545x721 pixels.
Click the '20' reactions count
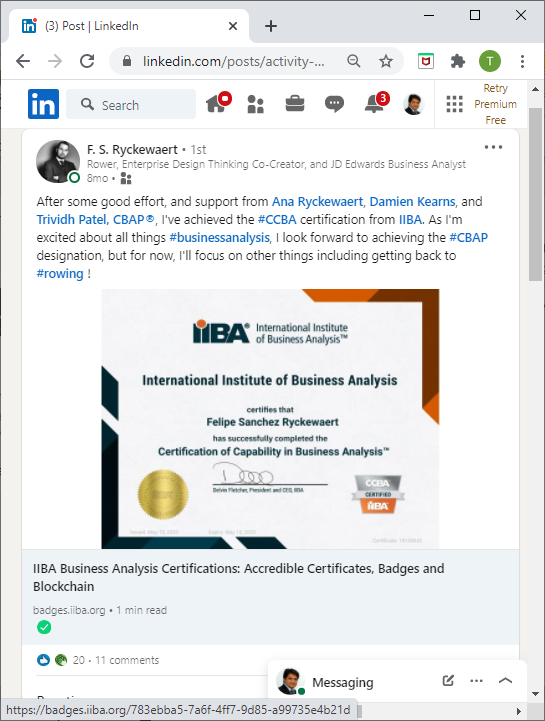[x=79, y=660]
